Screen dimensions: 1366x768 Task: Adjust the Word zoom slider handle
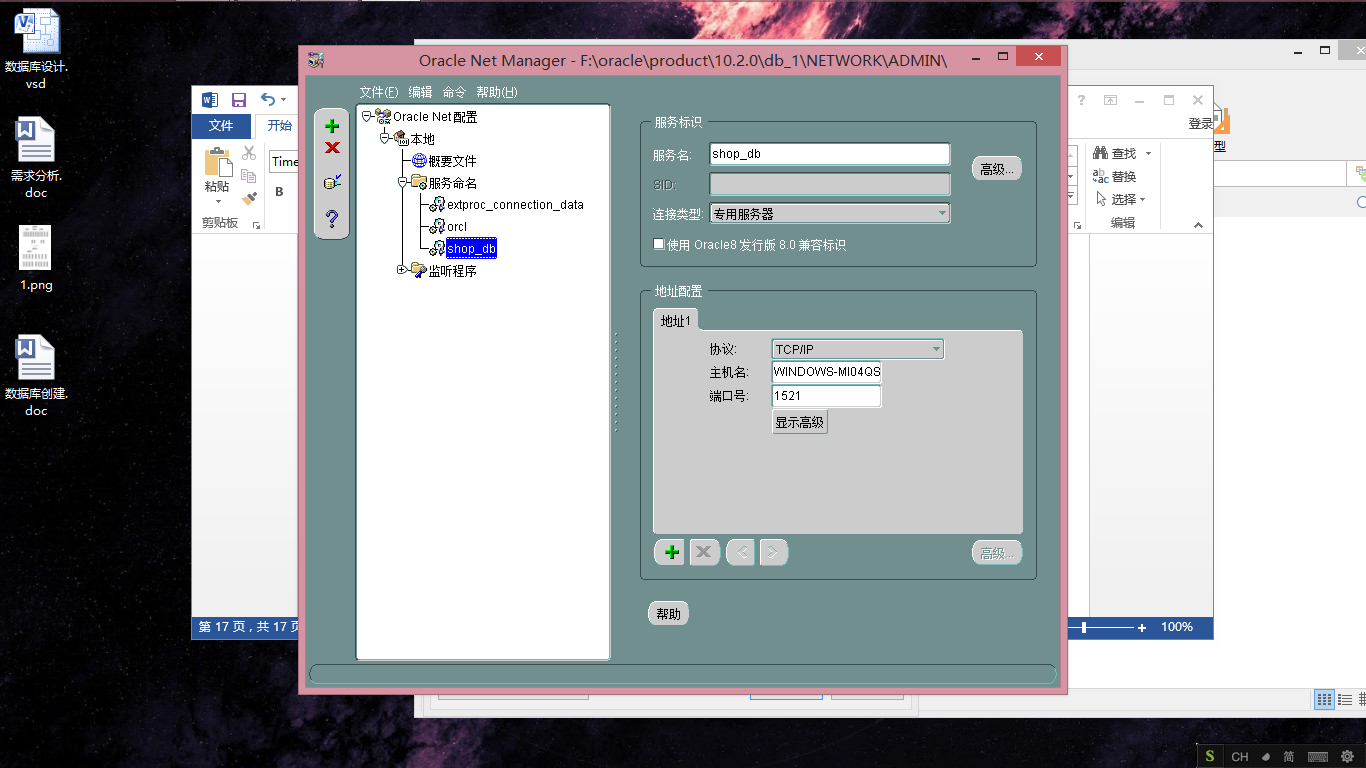(x=1085, y=628)
